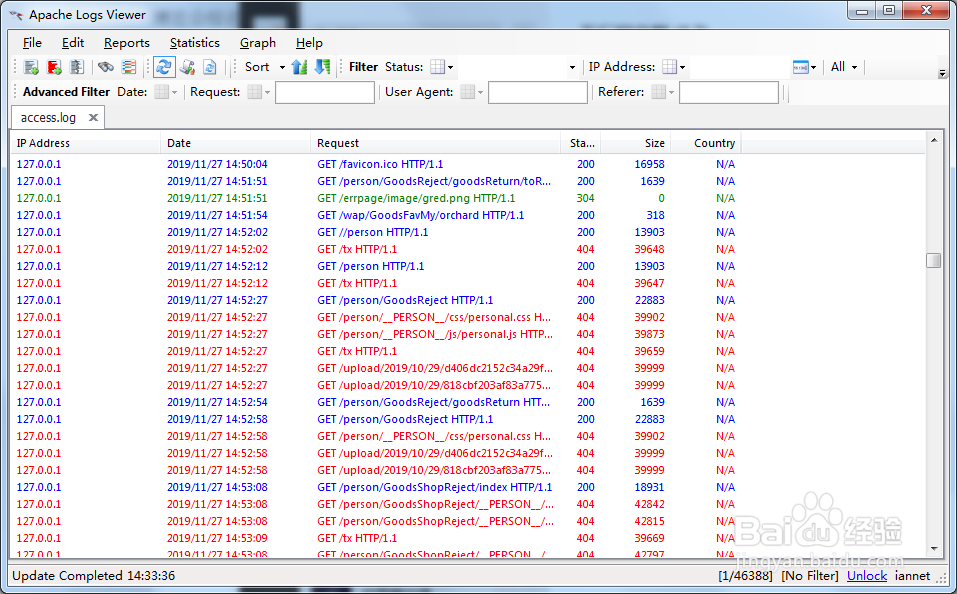The width and height of the screenshot is (957, 594).
Task: Open a new log file
Action: click(x=33, y=66)
